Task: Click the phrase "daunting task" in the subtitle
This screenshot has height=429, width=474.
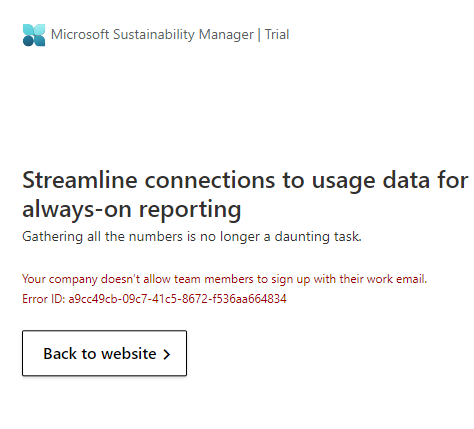Action: 318,237
